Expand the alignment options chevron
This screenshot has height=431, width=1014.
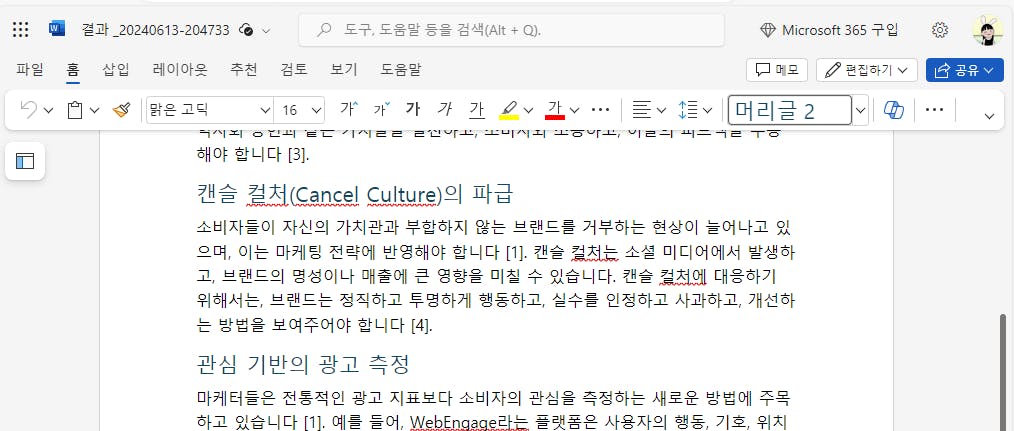tap(661, 111)
